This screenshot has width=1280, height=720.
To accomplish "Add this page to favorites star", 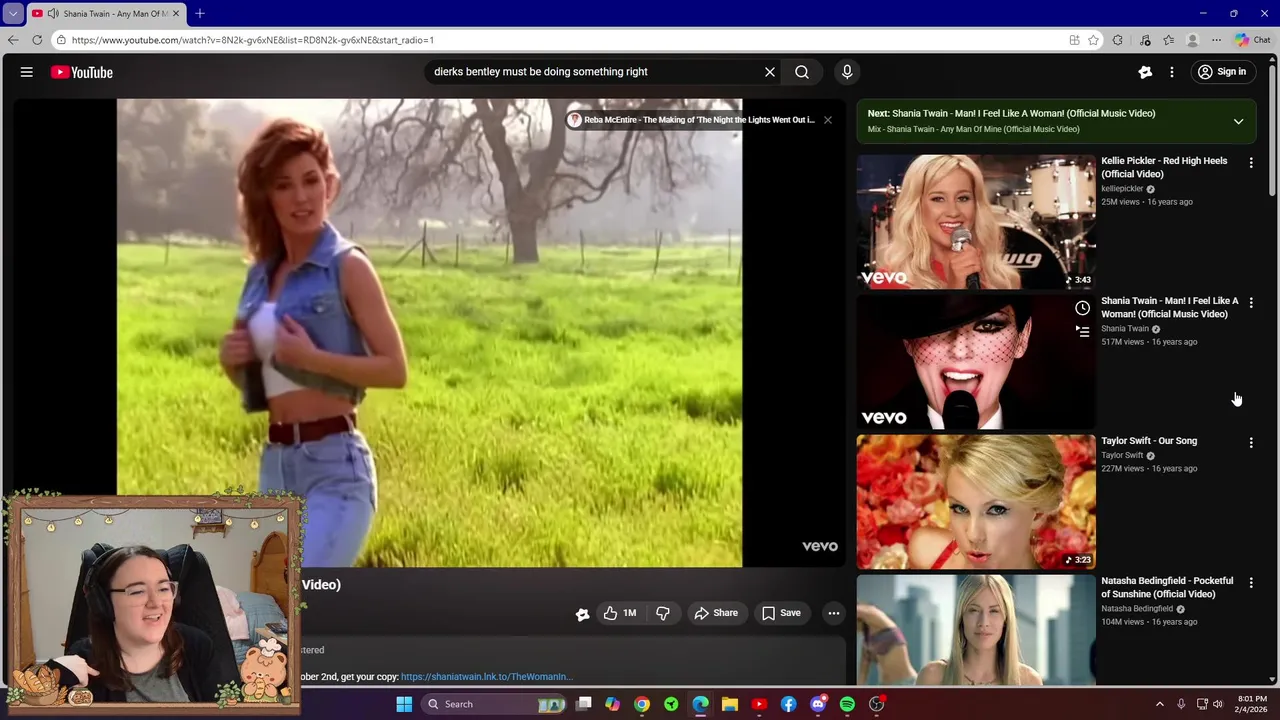I will pos(1094,40).
